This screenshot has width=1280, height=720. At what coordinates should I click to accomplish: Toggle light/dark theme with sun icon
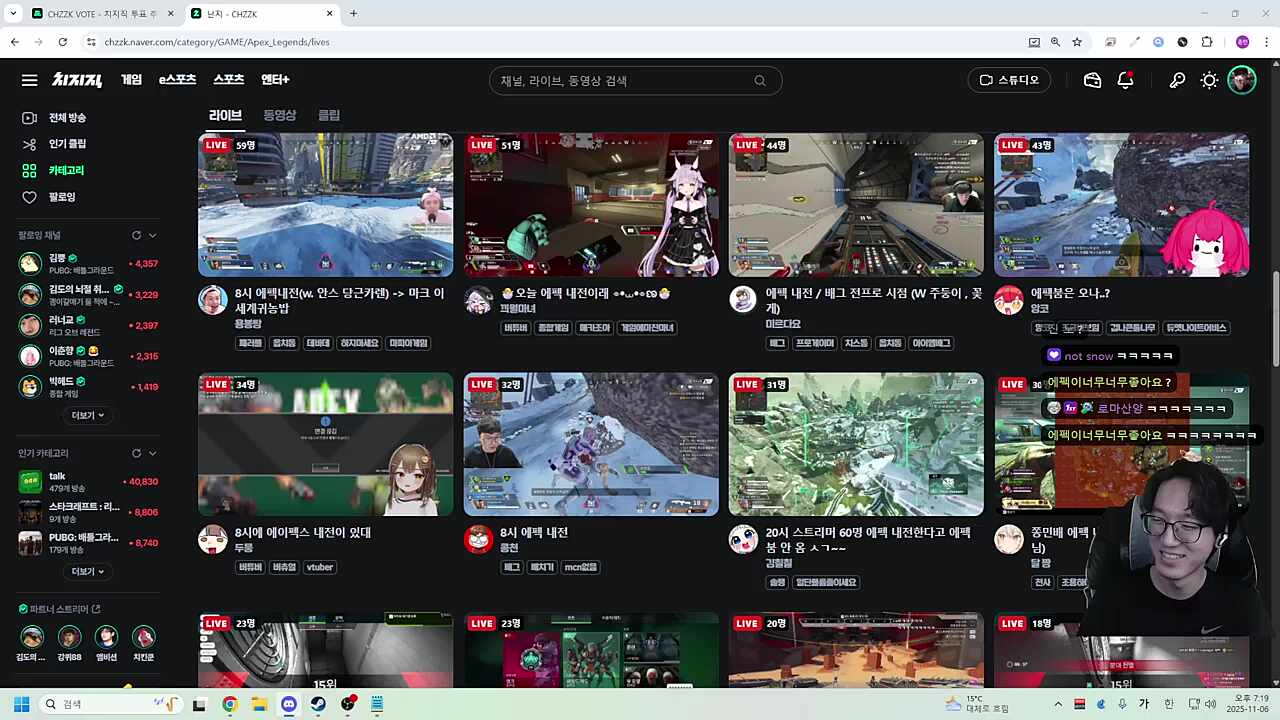tap(1209, 80)
